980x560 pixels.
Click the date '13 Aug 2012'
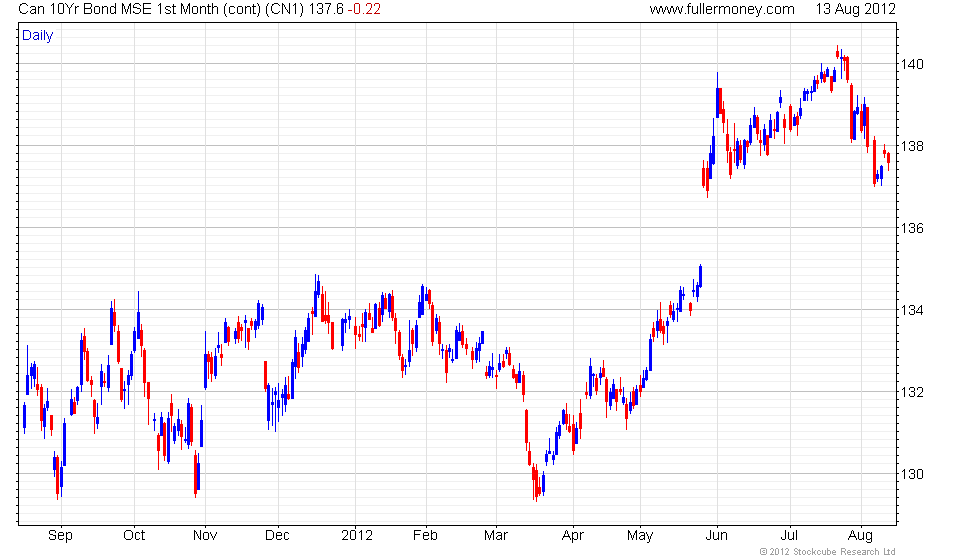(x=856, y=9)
